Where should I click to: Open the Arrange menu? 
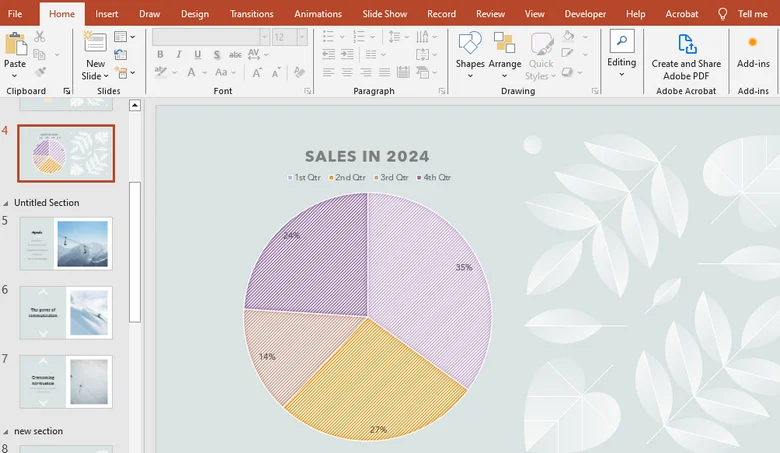[x=504, y=55]
